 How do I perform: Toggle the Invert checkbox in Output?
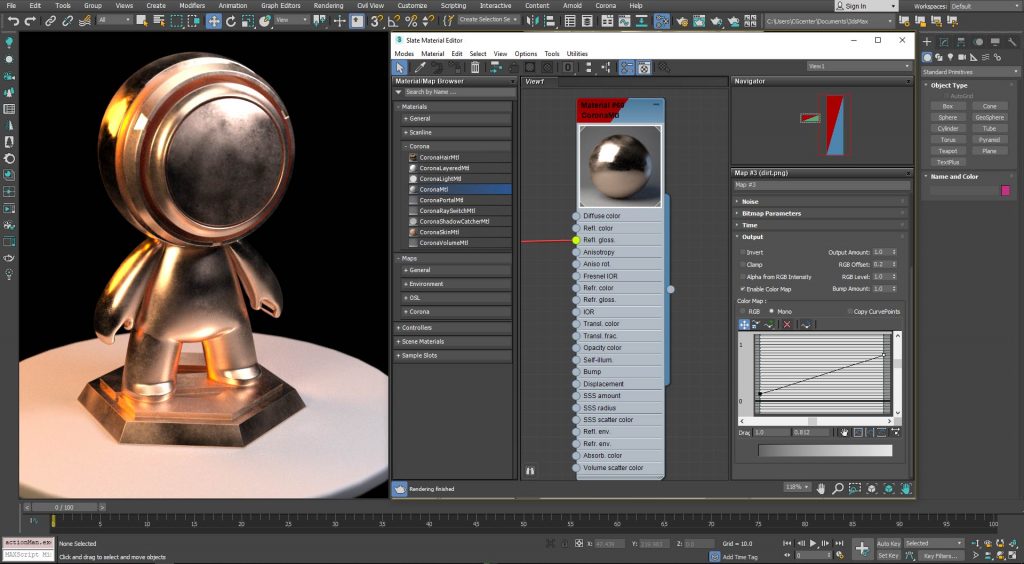(742, 252)
